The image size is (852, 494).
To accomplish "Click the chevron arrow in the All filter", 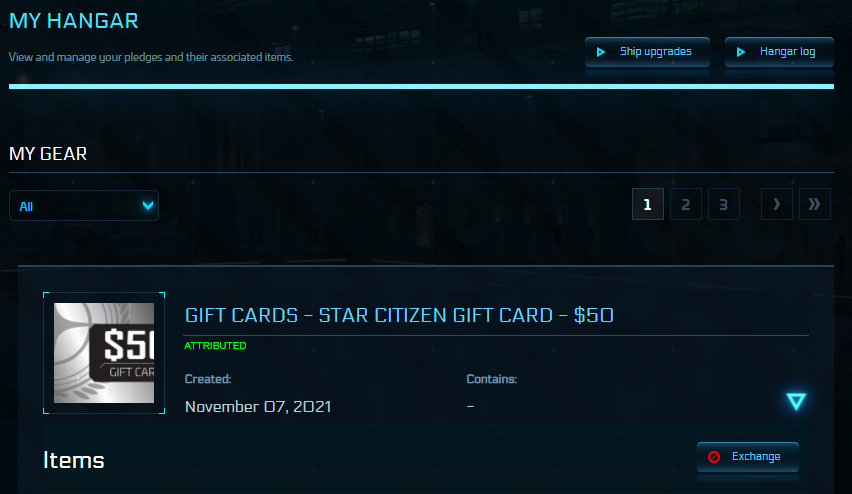I will click(147, 205).
